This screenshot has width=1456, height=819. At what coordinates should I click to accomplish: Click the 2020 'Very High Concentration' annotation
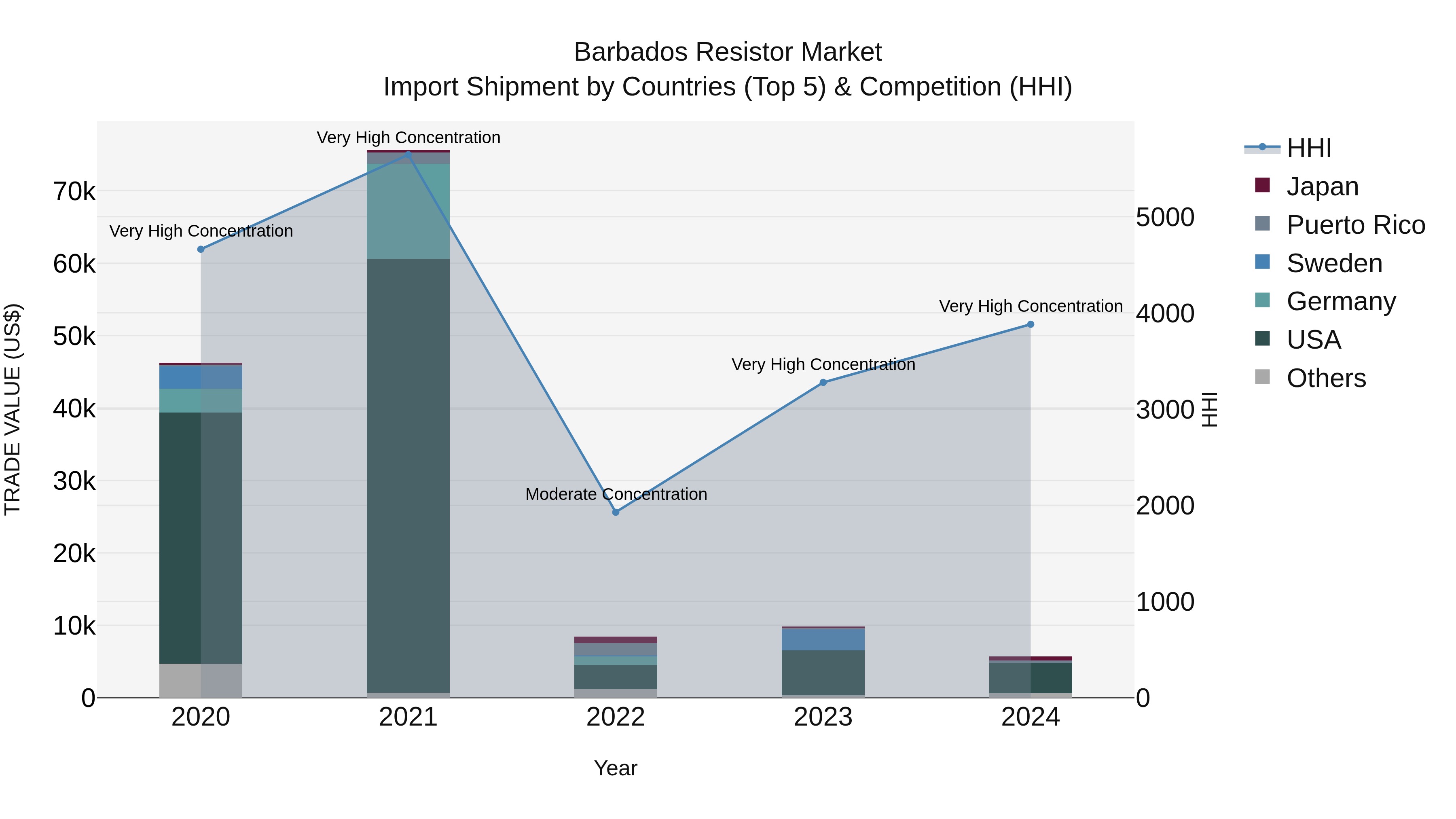[201, 231]
